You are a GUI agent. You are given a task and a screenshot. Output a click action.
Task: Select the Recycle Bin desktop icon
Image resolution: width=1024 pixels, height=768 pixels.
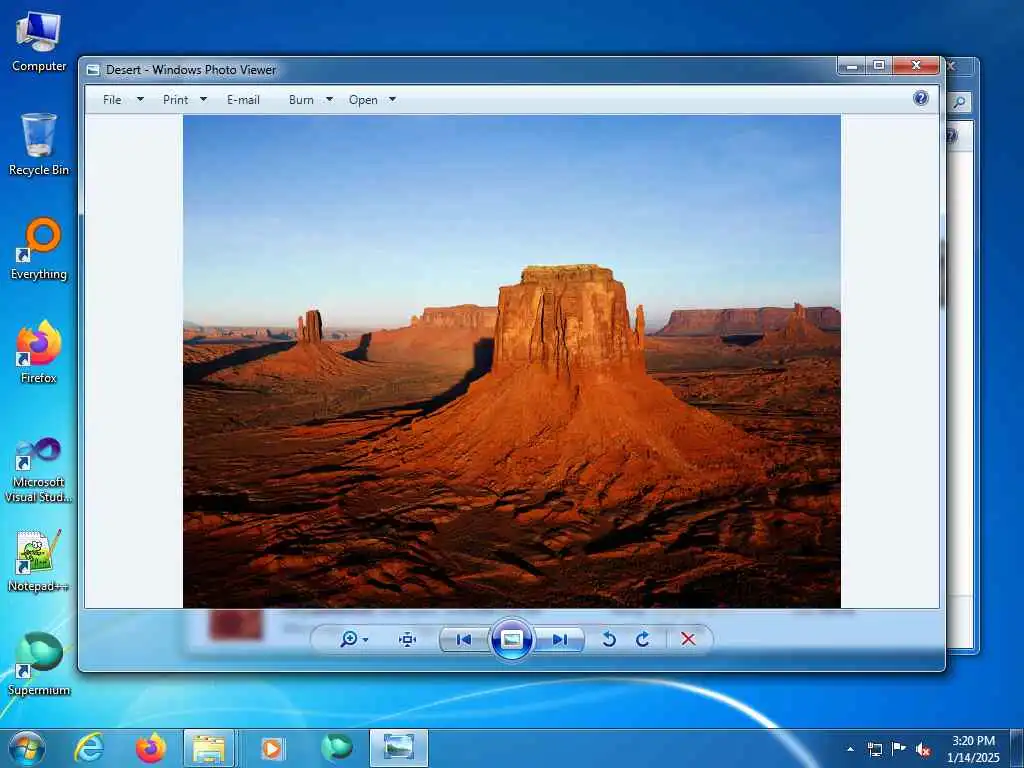click(39, 144)
